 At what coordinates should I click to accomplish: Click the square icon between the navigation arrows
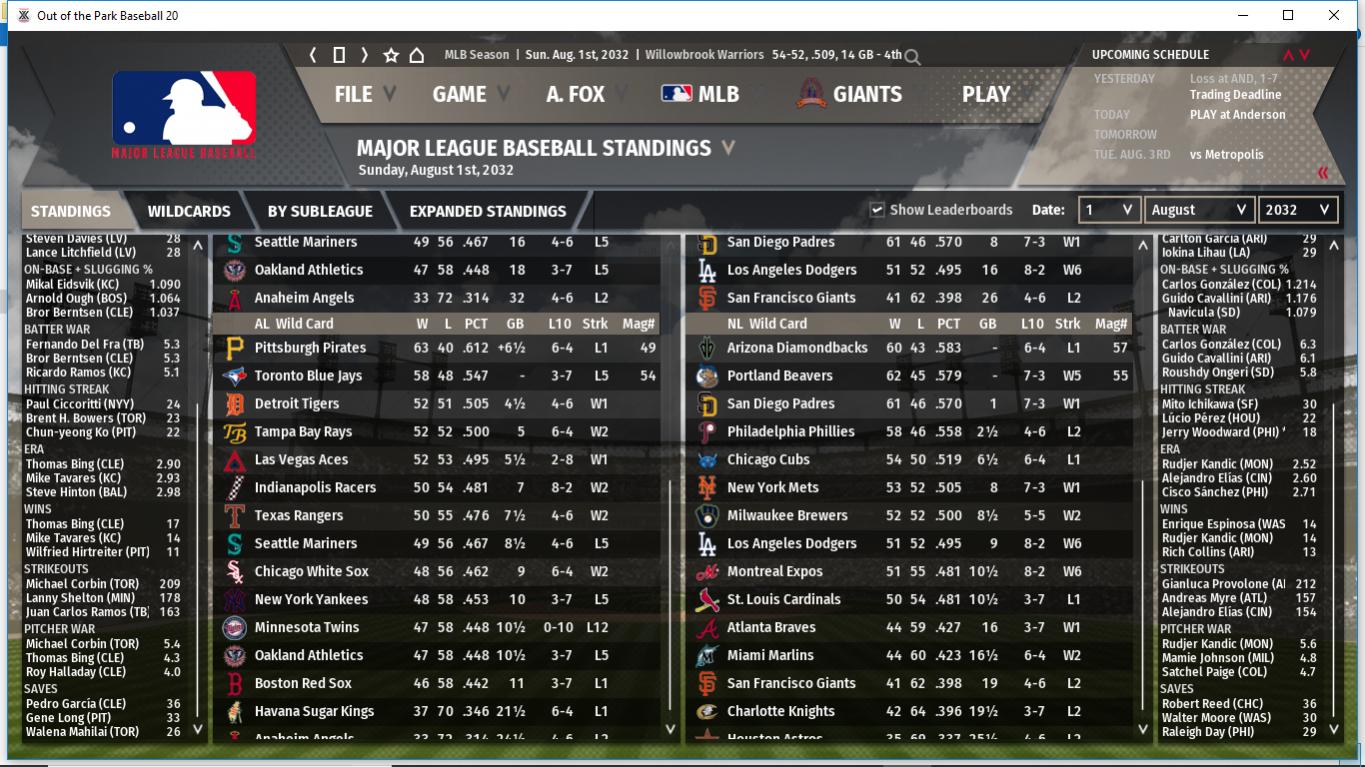(339, 55)
